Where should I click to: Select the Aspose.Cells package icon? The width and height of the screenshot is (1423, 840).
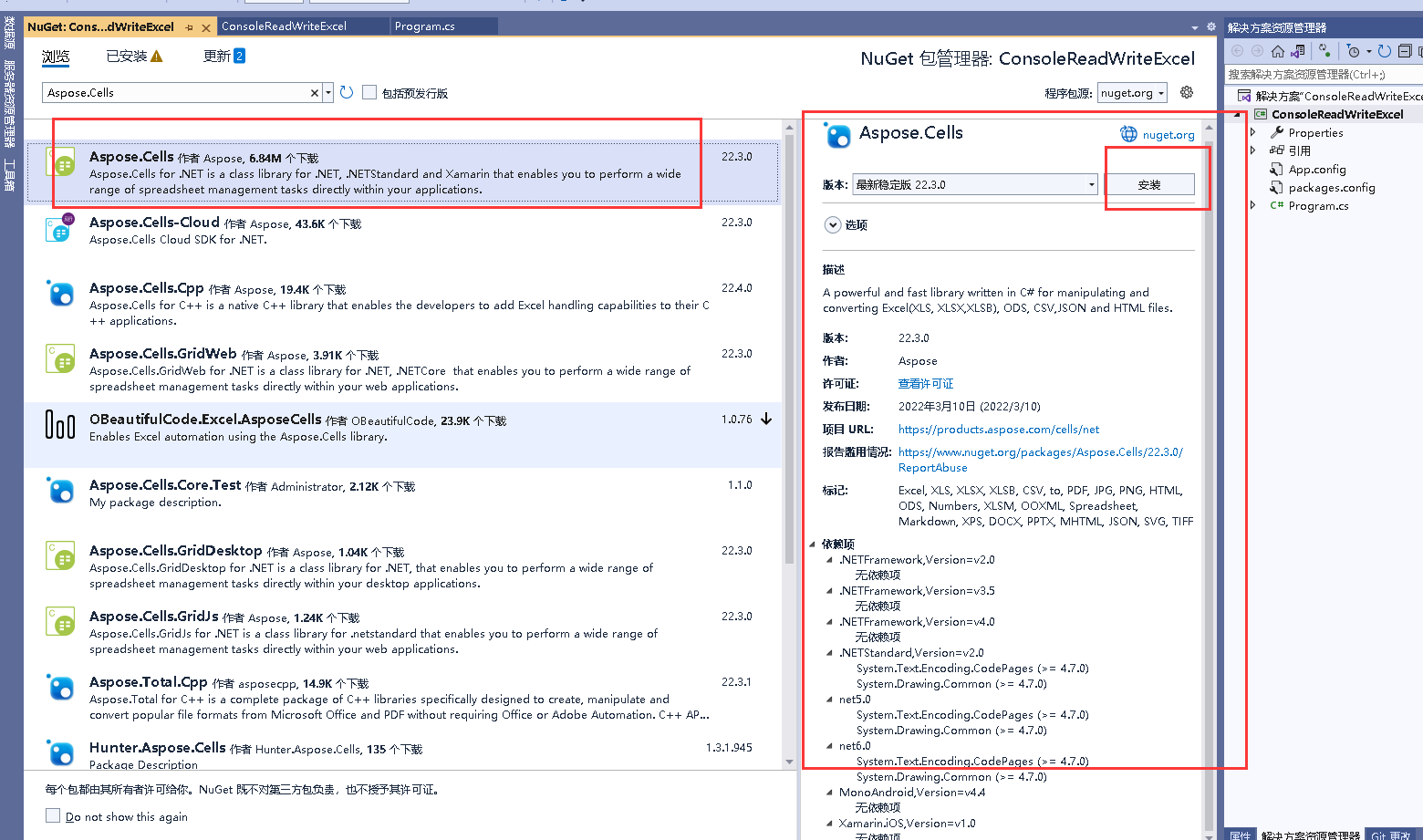(x=60, y=161)
